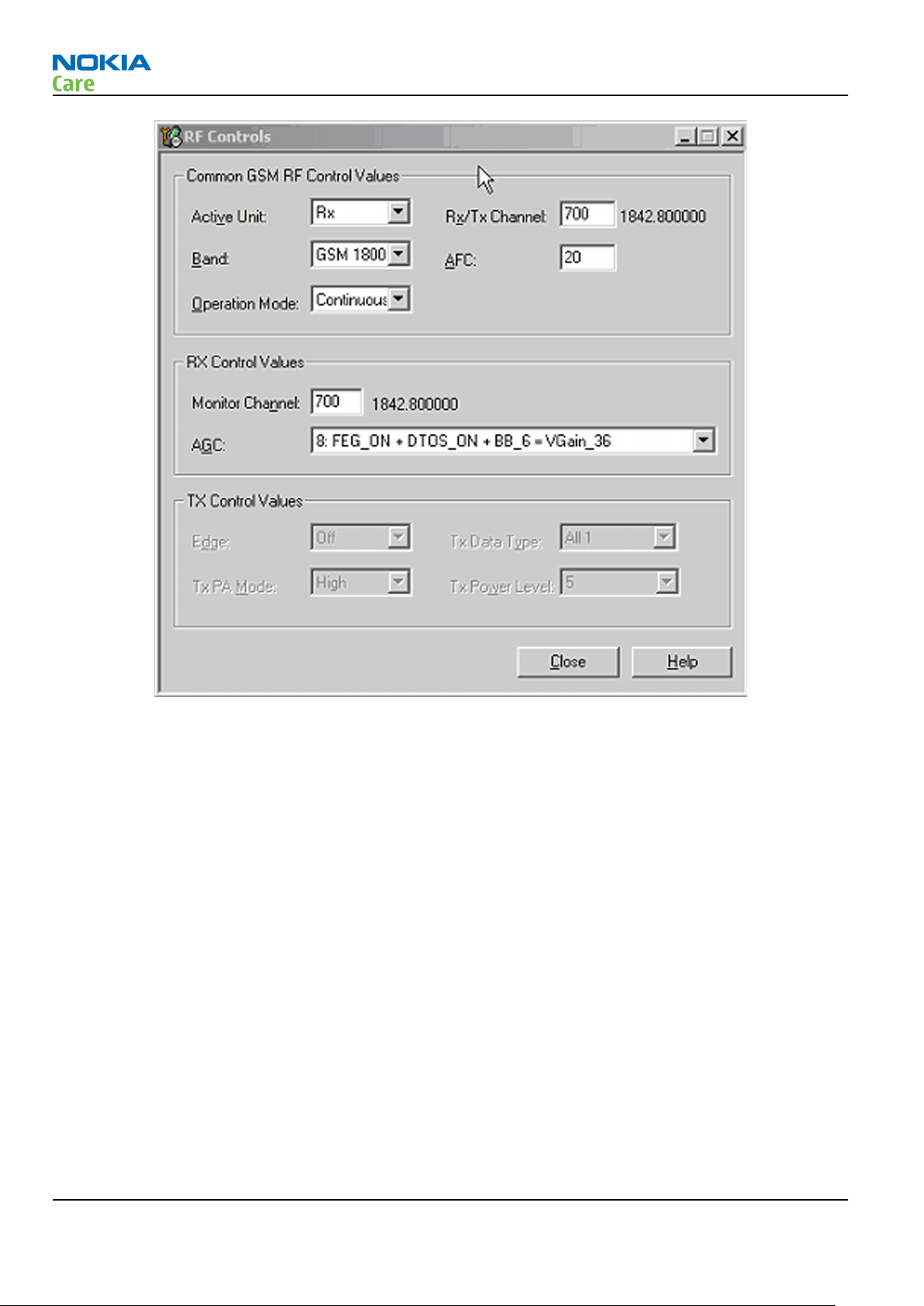Click the RF Controls title bar app icon
Screen dimensions: 924x1306
(171, 137)
